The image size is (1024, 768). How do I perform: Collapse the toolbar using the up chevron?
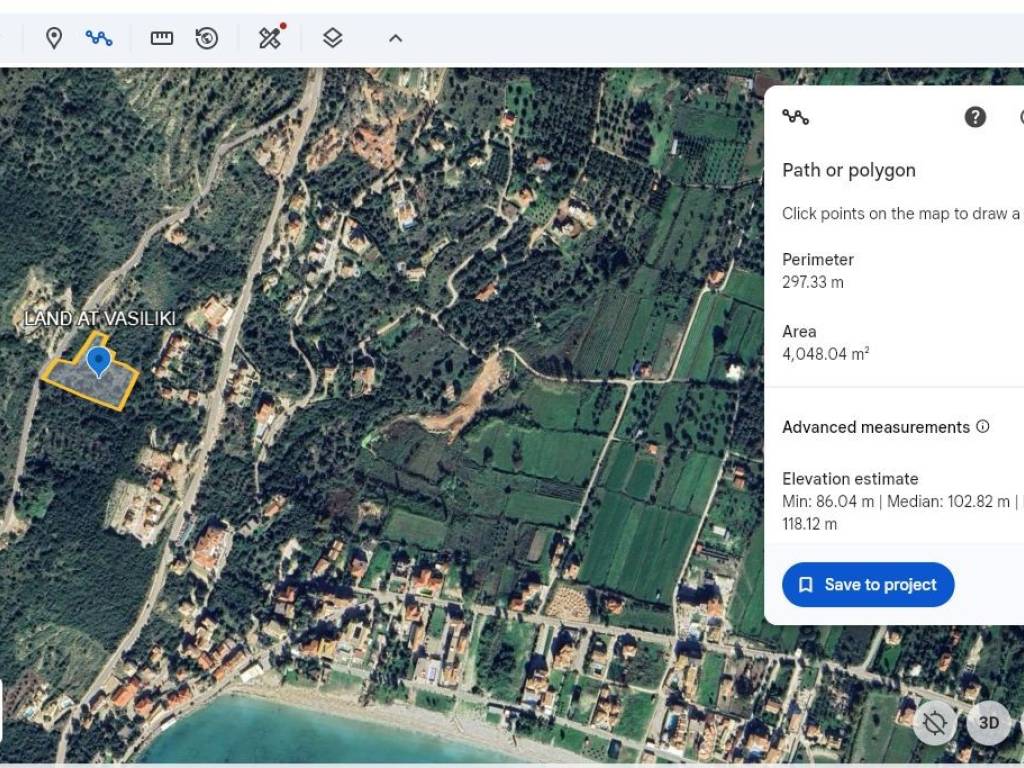(395, 38)
